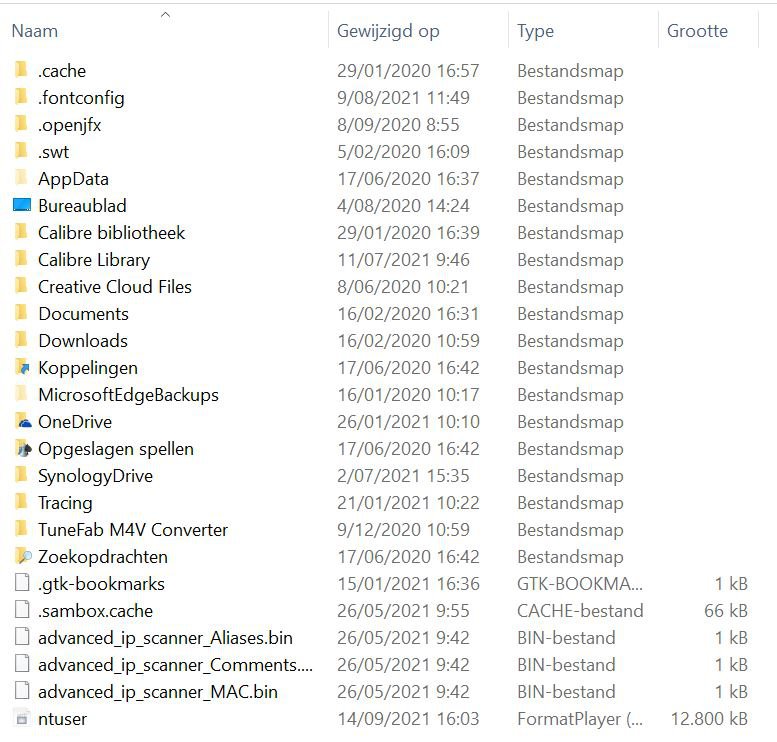Click the AppData folder icon
The image size is (777, 742).
click(21, 178)
